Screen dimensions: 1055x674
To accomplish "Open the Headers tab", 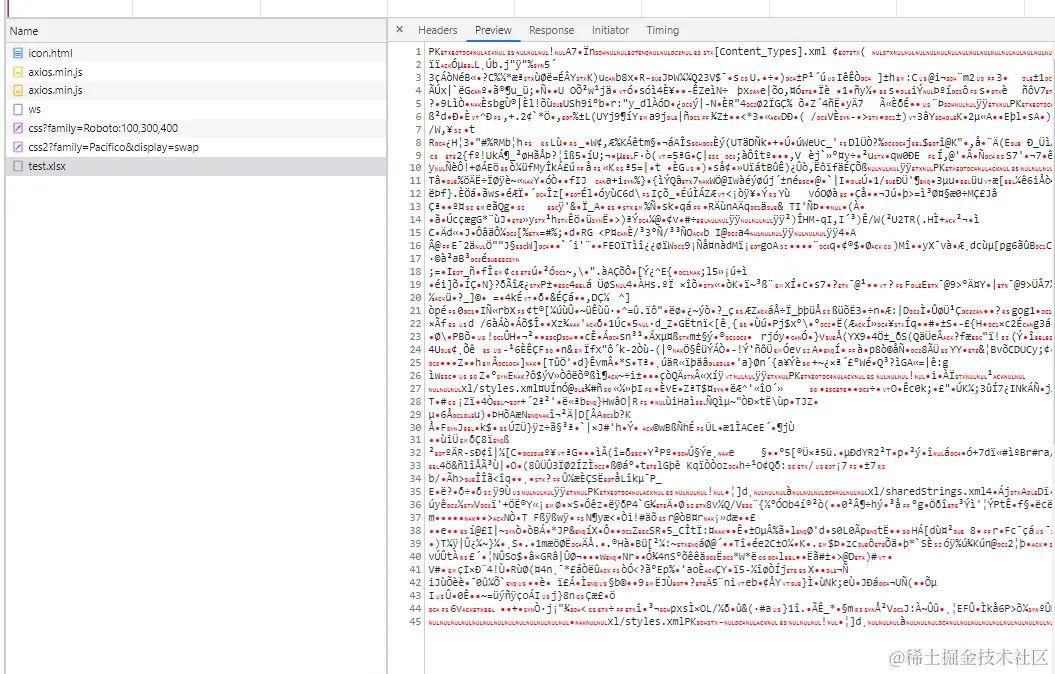I will click(x=437, y=30).
